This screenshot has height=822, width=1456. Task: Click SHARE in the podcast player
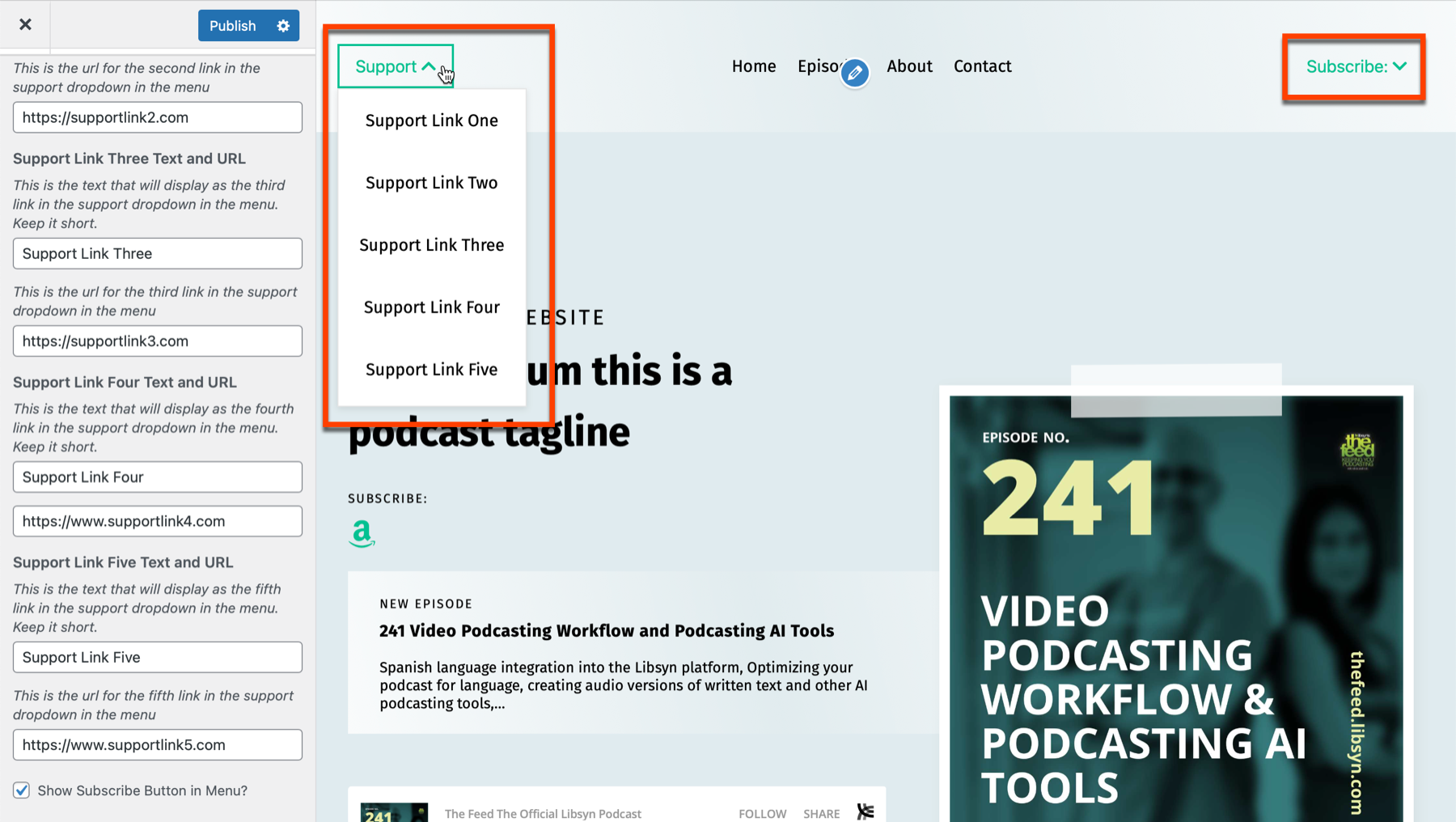pyautogui.click(x=821, y=813)
